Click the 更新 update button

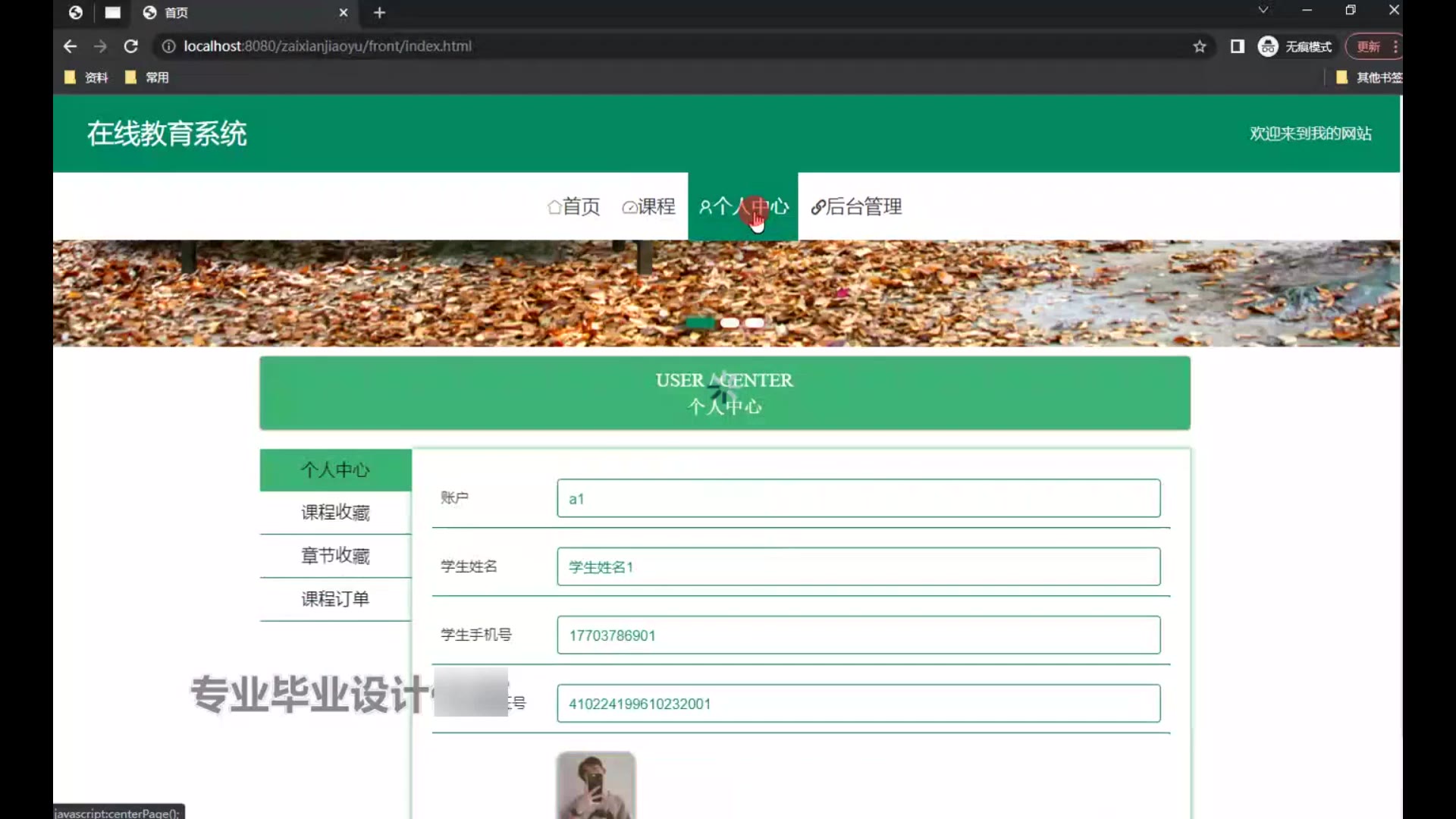pyautogui.click(x=1368, y=46)
